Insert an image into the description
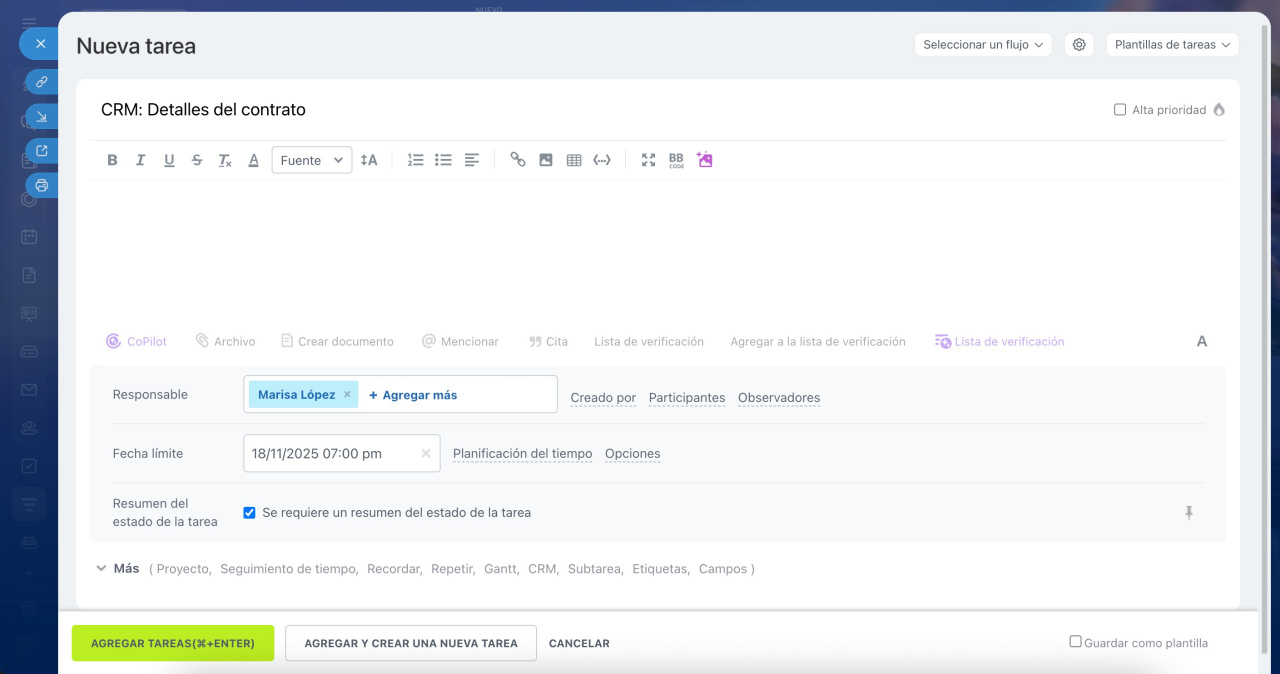This screenshot has height=674, width=1280. coord(546,160)
